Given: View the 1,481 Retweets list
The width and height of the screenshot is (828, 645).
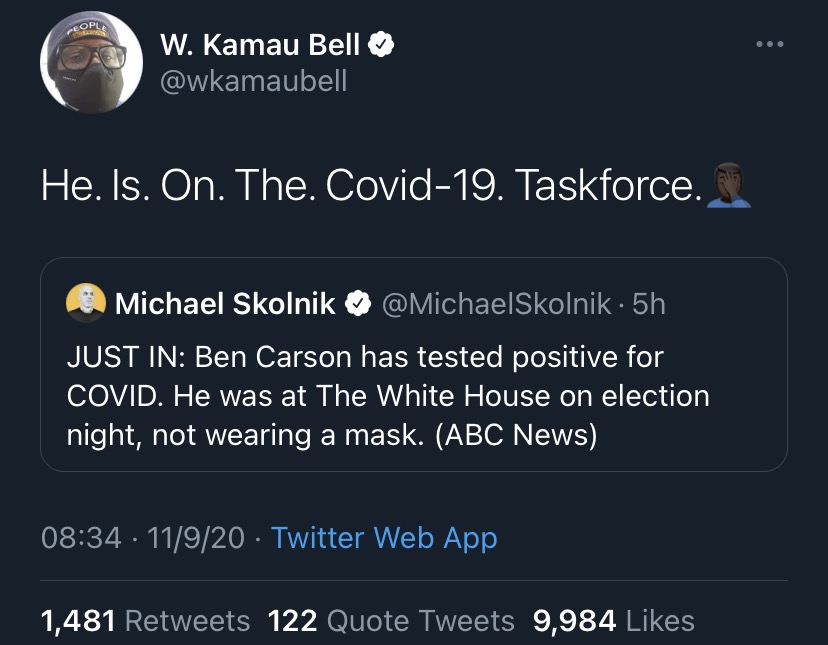Looking at the screenshot, I should coord(146,621).
